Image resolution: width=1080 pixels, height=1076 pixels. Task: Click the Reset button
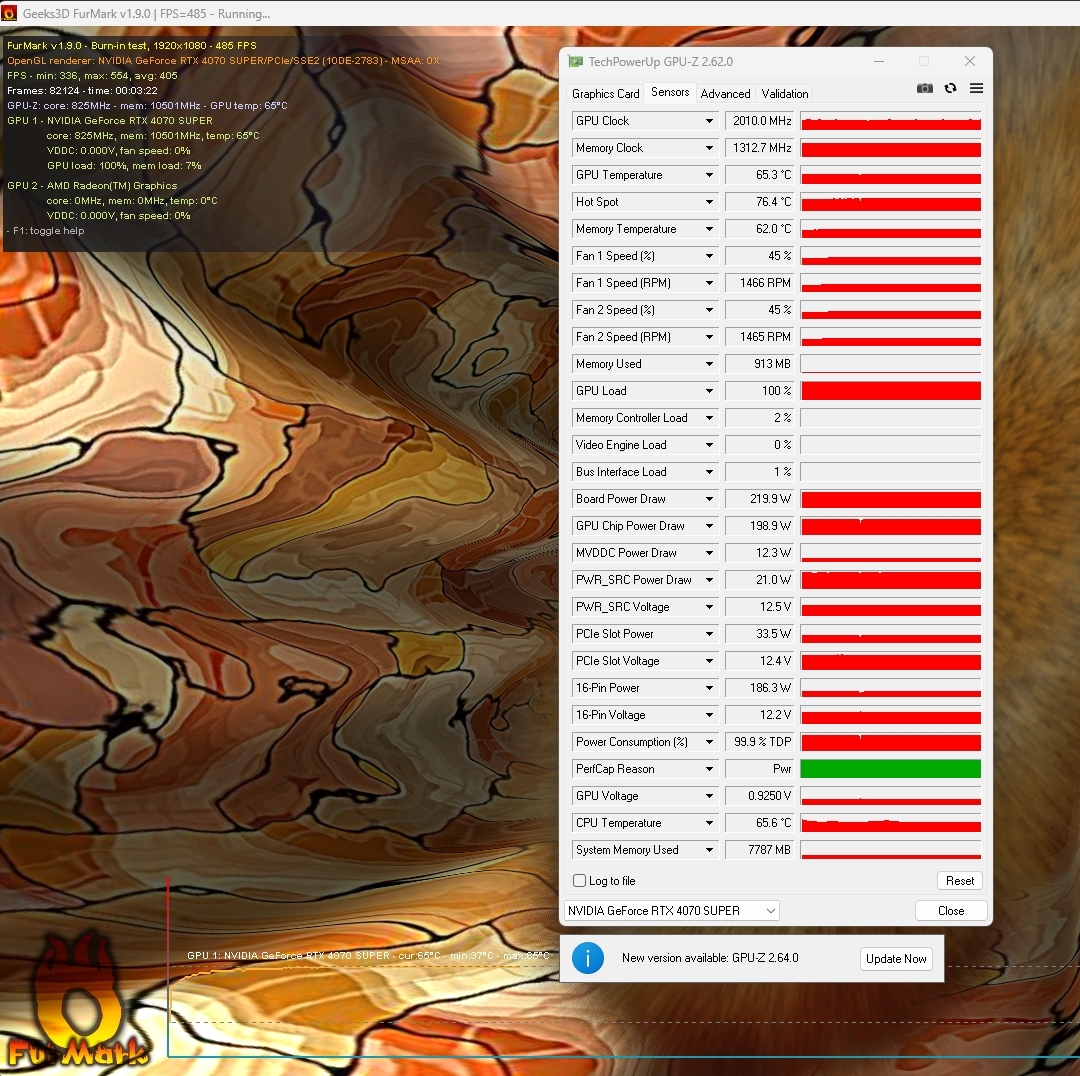point(959,880)
